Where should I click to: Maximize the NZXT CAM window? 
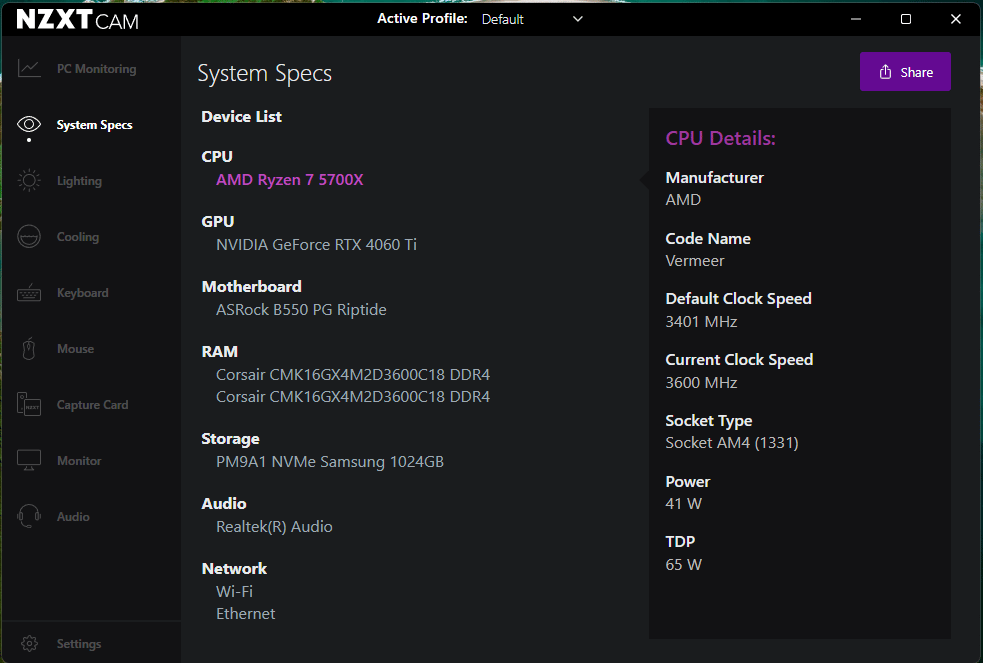[x=906, y=19]
